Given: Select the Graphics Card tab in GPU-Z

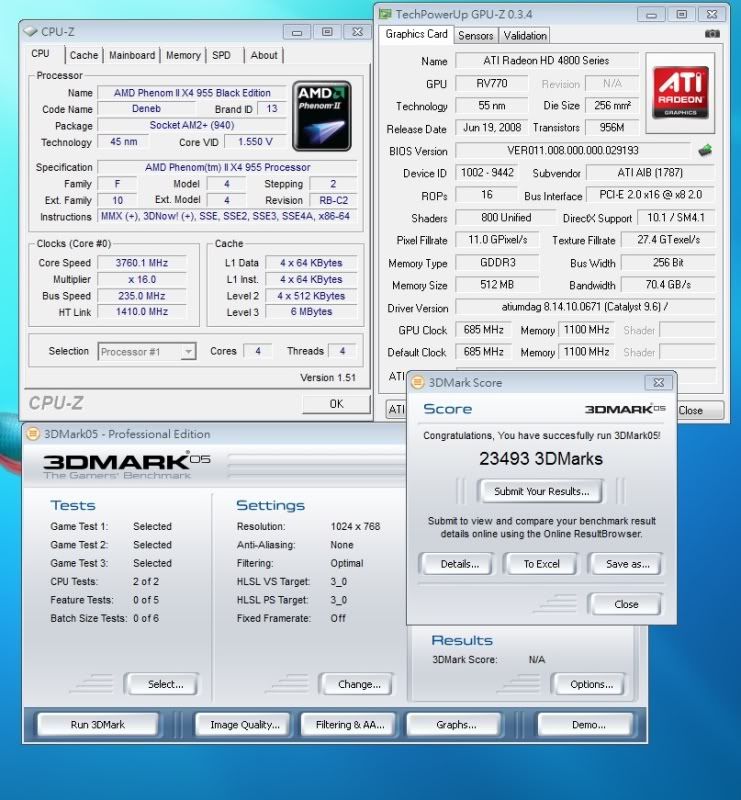Looking at the screenshot, I should click(x=416, y=34).
